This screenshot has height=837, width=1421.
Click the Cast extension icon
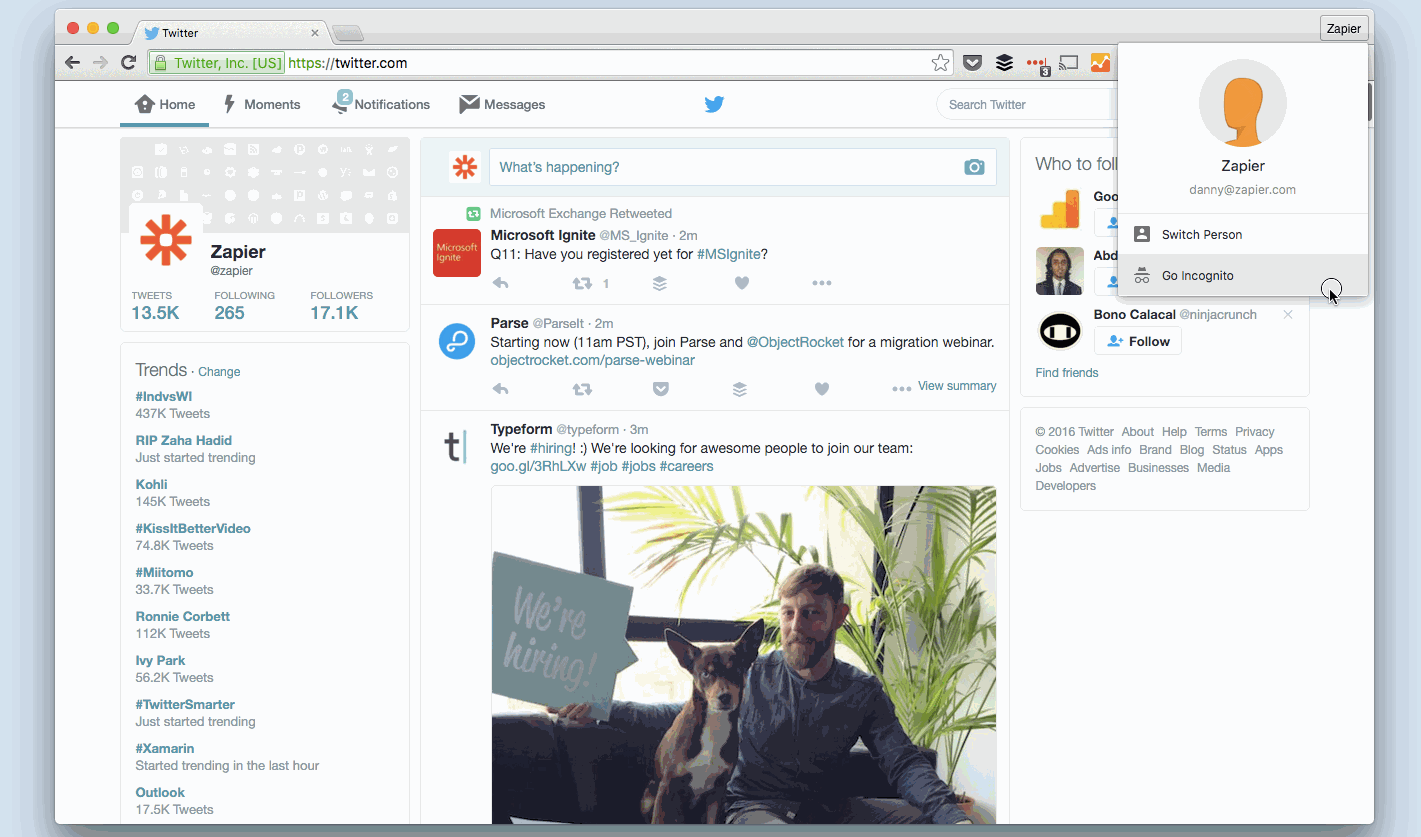(1068, 63)
